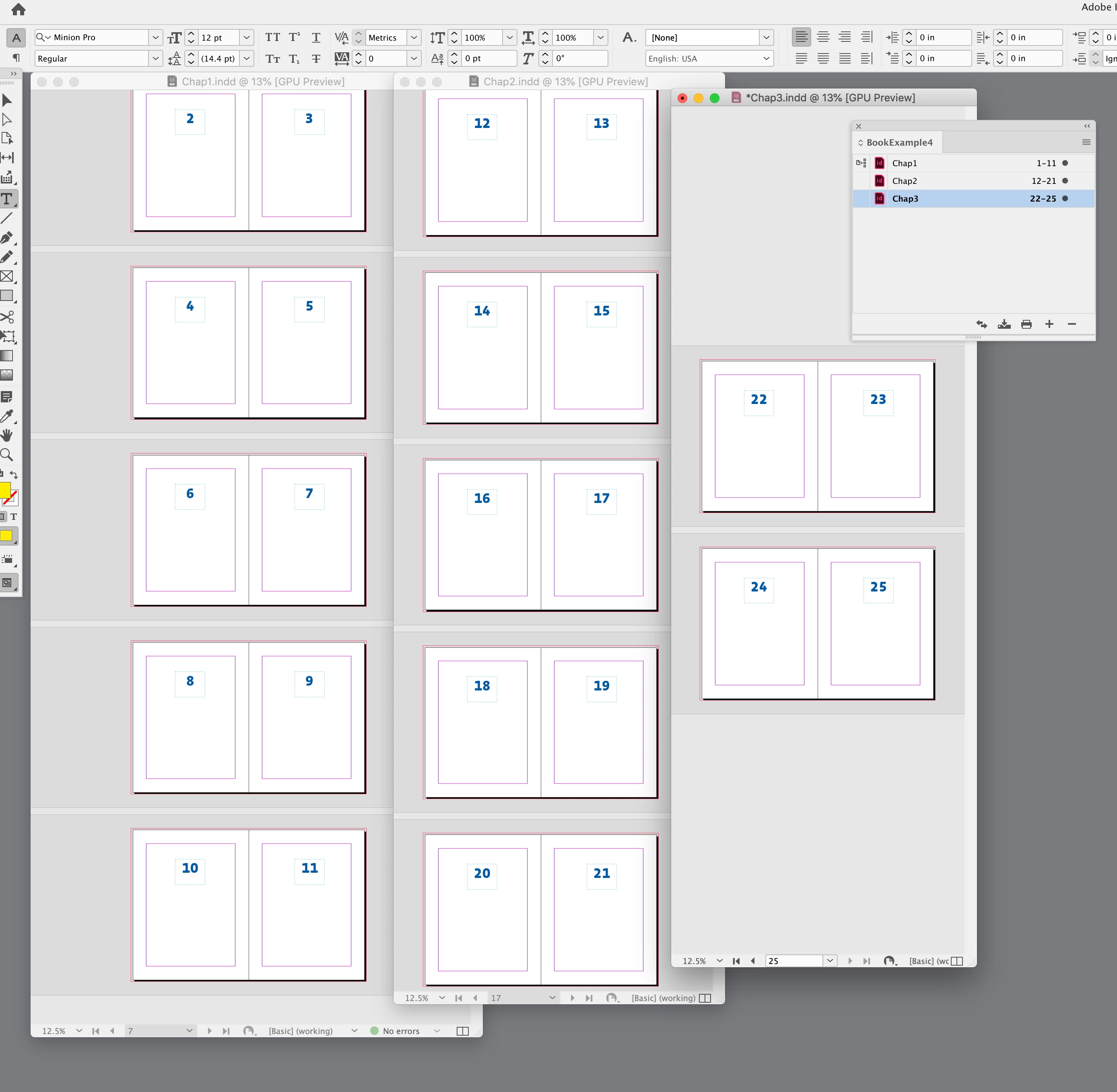The width and height of the screenshot is (1117, 1092).
Task: Toggle Underline formatting button
Action: 316,37
